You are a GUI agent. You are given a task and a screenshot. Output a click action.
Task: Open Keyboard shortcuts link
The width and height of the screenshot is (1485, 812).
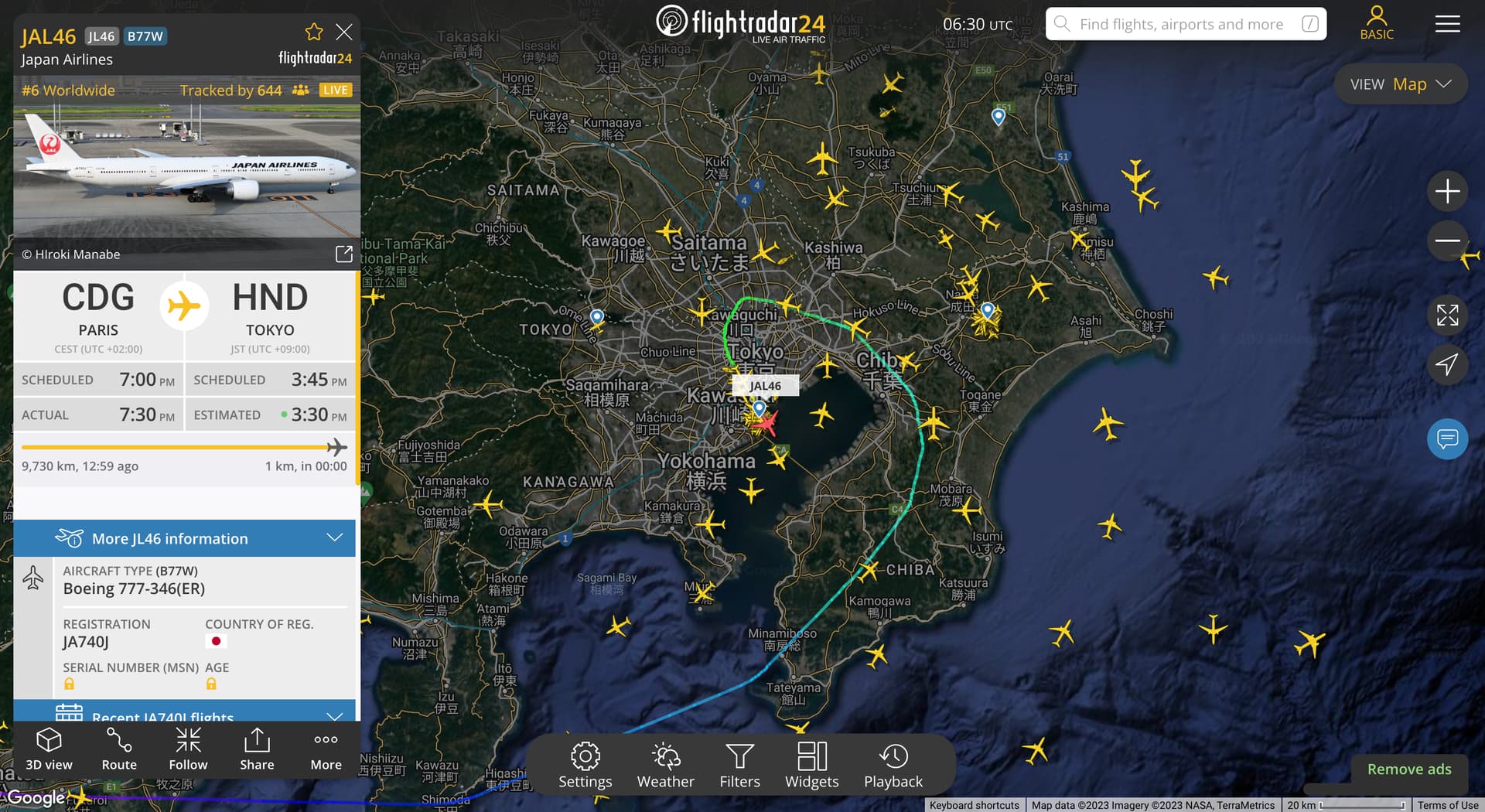975,805
